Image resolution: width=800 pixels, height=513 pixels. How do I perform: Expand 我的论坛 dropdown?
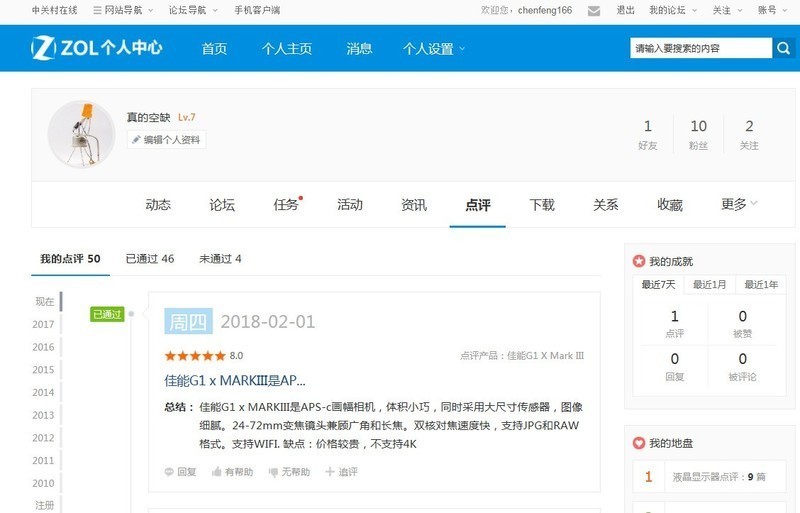pos(694,11)
